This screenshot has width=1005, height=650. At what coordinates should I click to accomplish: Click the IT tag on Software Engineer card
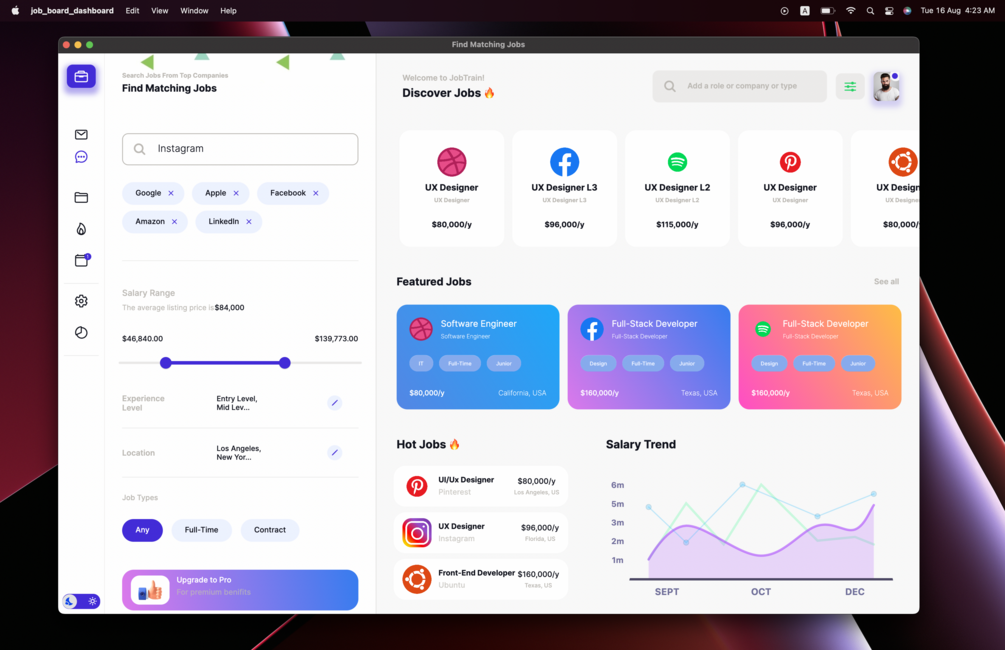point(421,363)
